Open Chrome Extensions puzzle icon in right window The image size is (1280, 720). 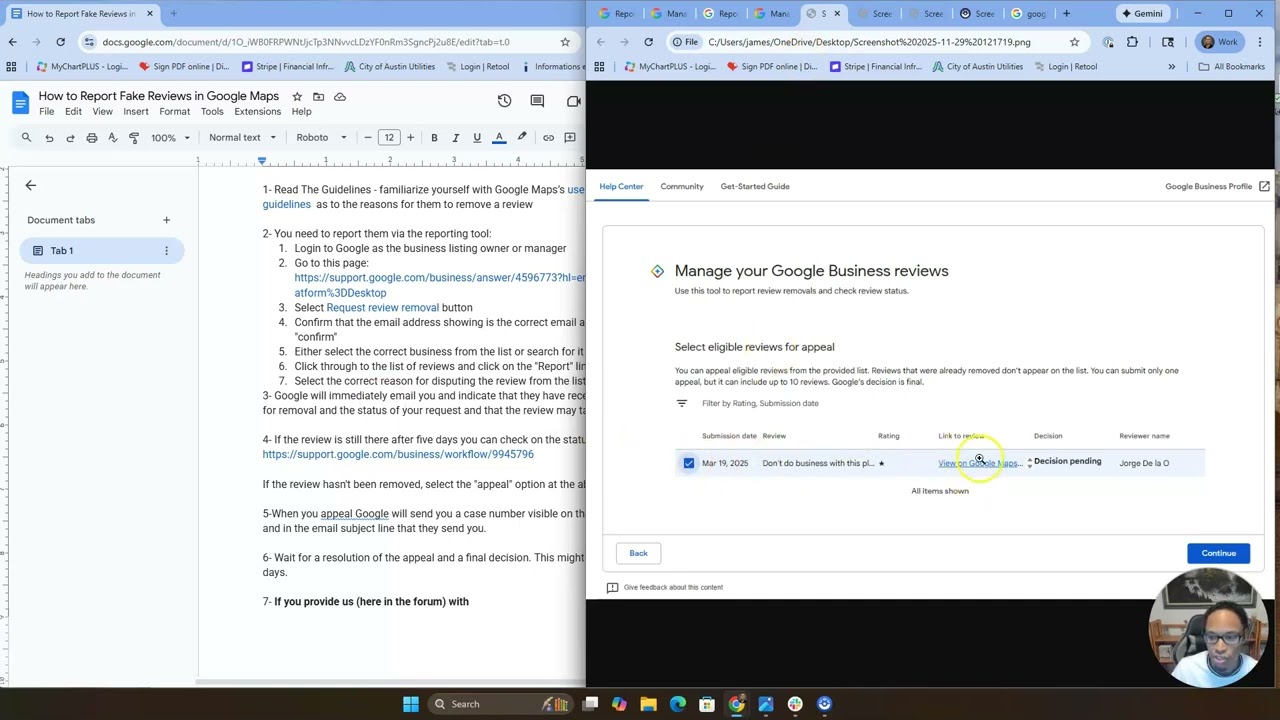coord(1132,42)
